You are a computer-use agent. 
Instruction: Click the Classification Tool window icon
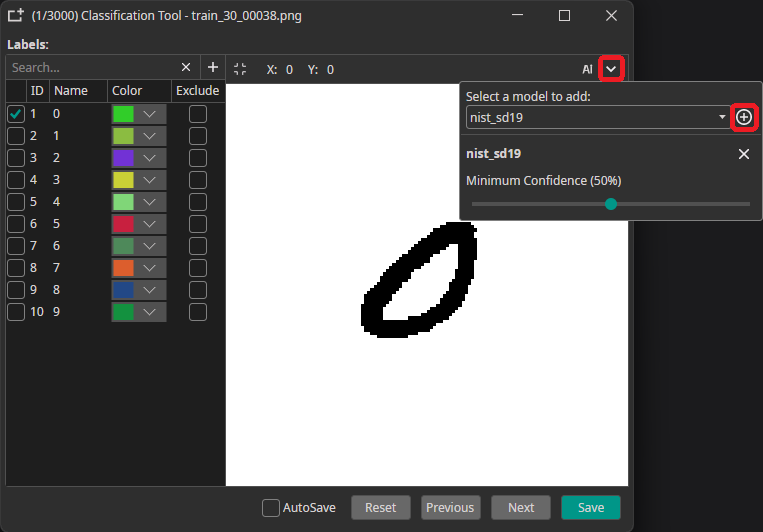(x=16, y=16)
